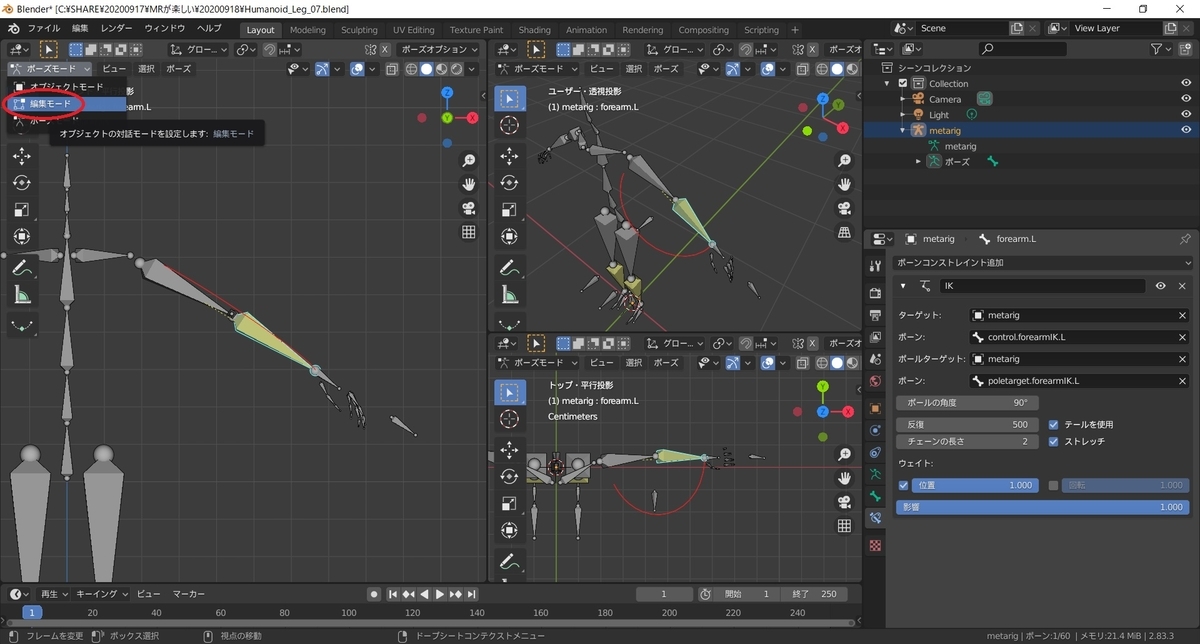1200x644 pixels.
Task: Open the ファイル menu
Action: (x=43, y=29)
